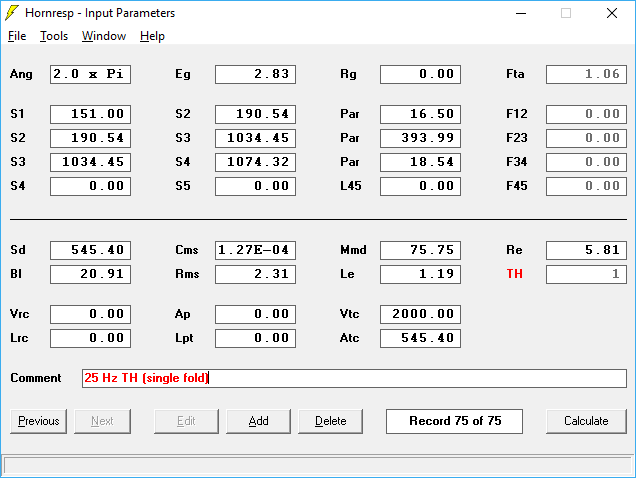Select the Lrc input field
Viewport: 636px width, 478px height.
tap(90, 338)
